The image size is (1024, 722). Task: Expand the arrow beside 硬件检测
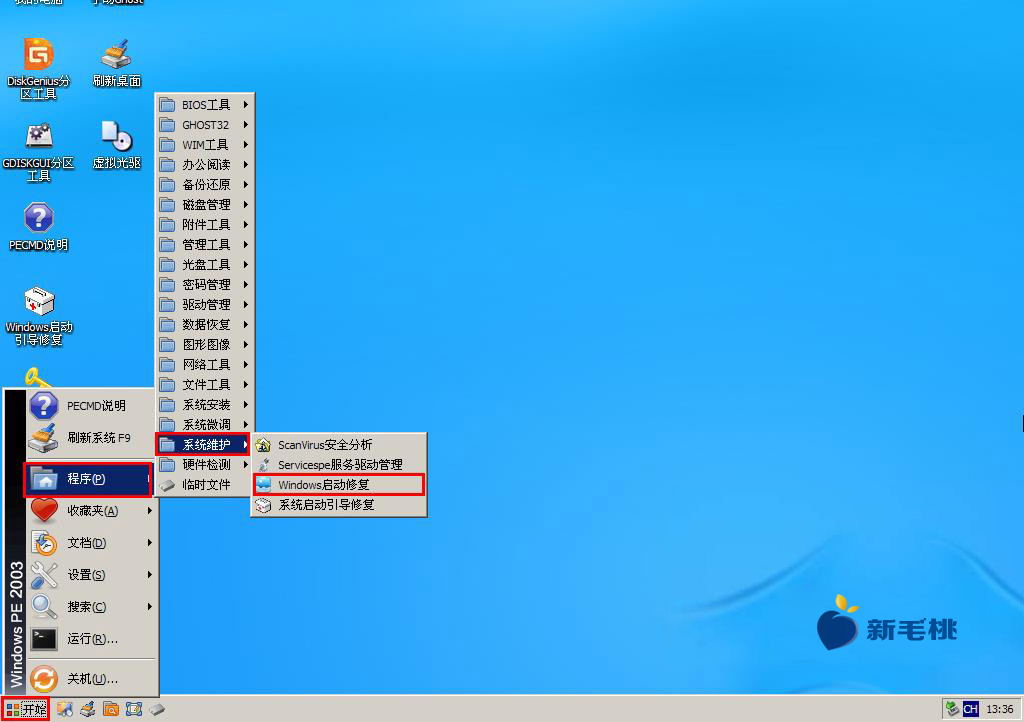pyautogui.click(x=246, y=465)
